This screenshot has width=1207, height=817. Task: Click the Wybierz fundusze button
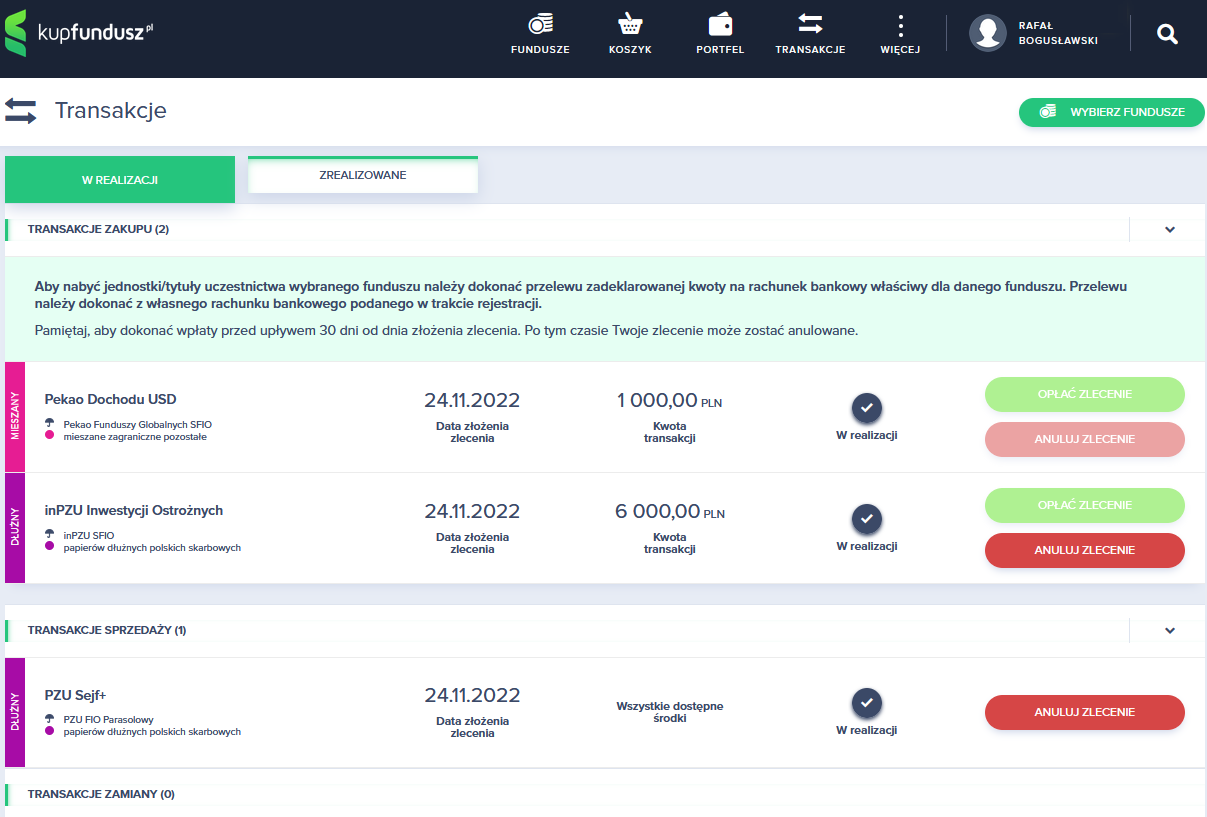click(x=1112, y=112)
